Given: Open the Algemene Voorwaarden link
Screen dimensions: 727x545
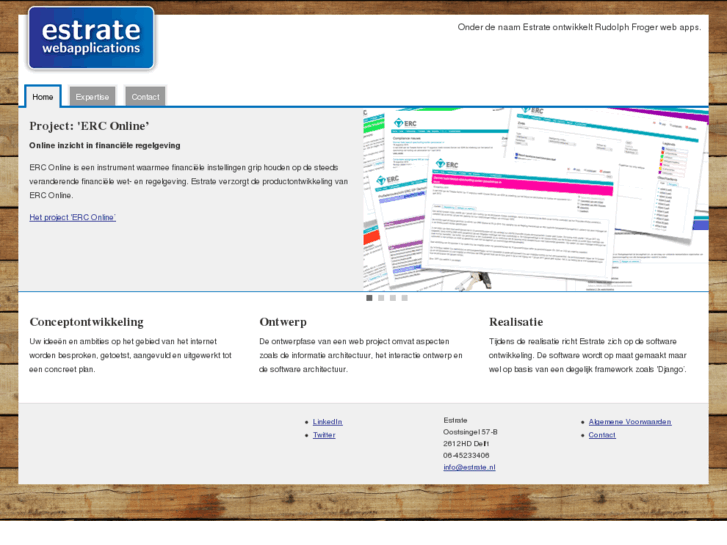Looking at the screenshot, I should pos(630,422).
